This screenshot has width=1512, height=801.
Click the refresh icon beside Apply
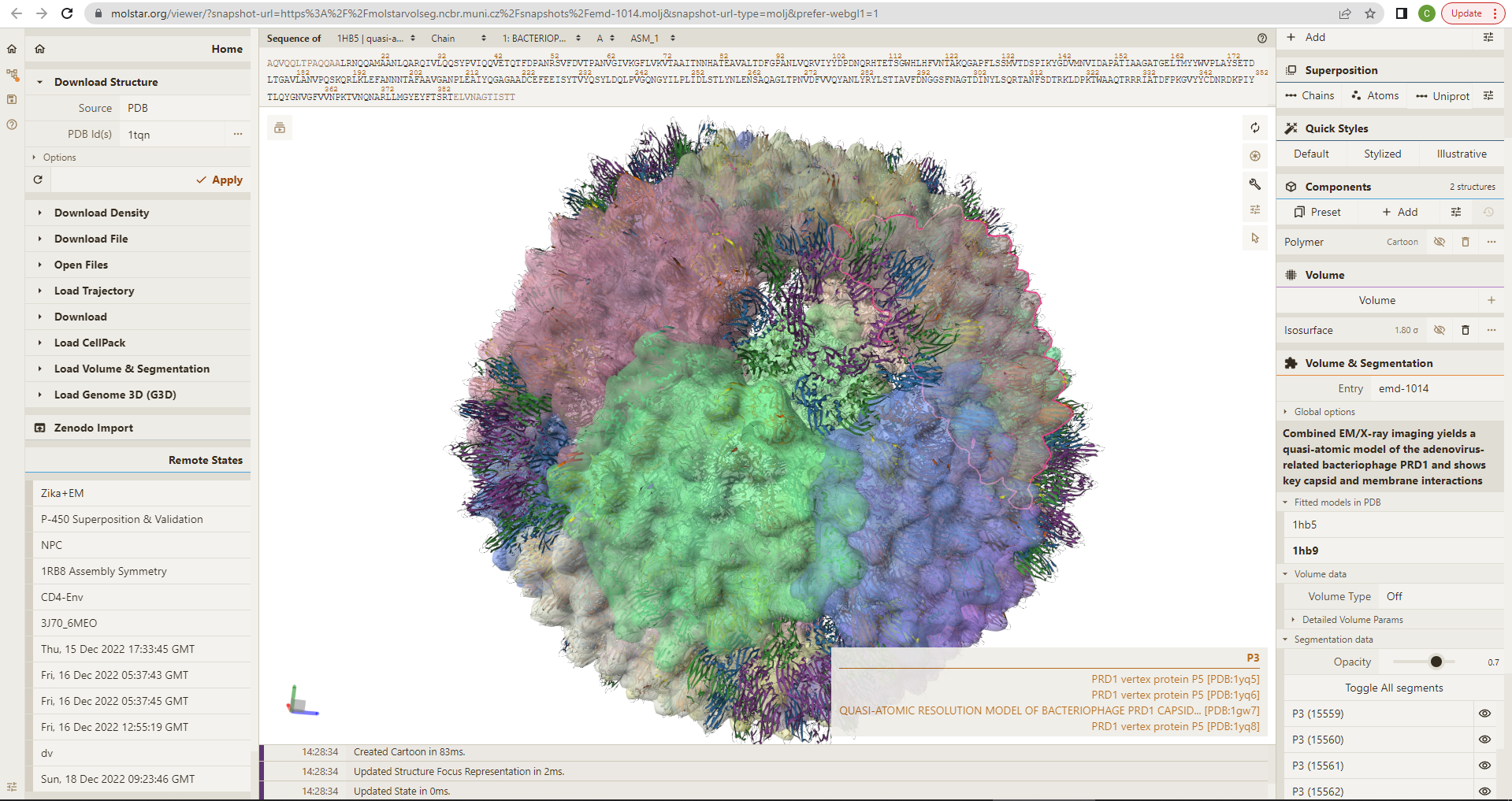pos(38,180)
